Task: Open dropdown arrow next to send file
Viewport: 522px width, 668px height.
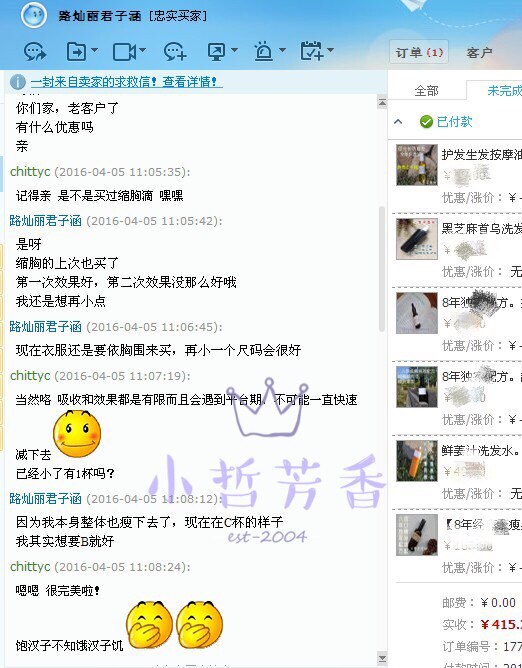Action: 95,50
